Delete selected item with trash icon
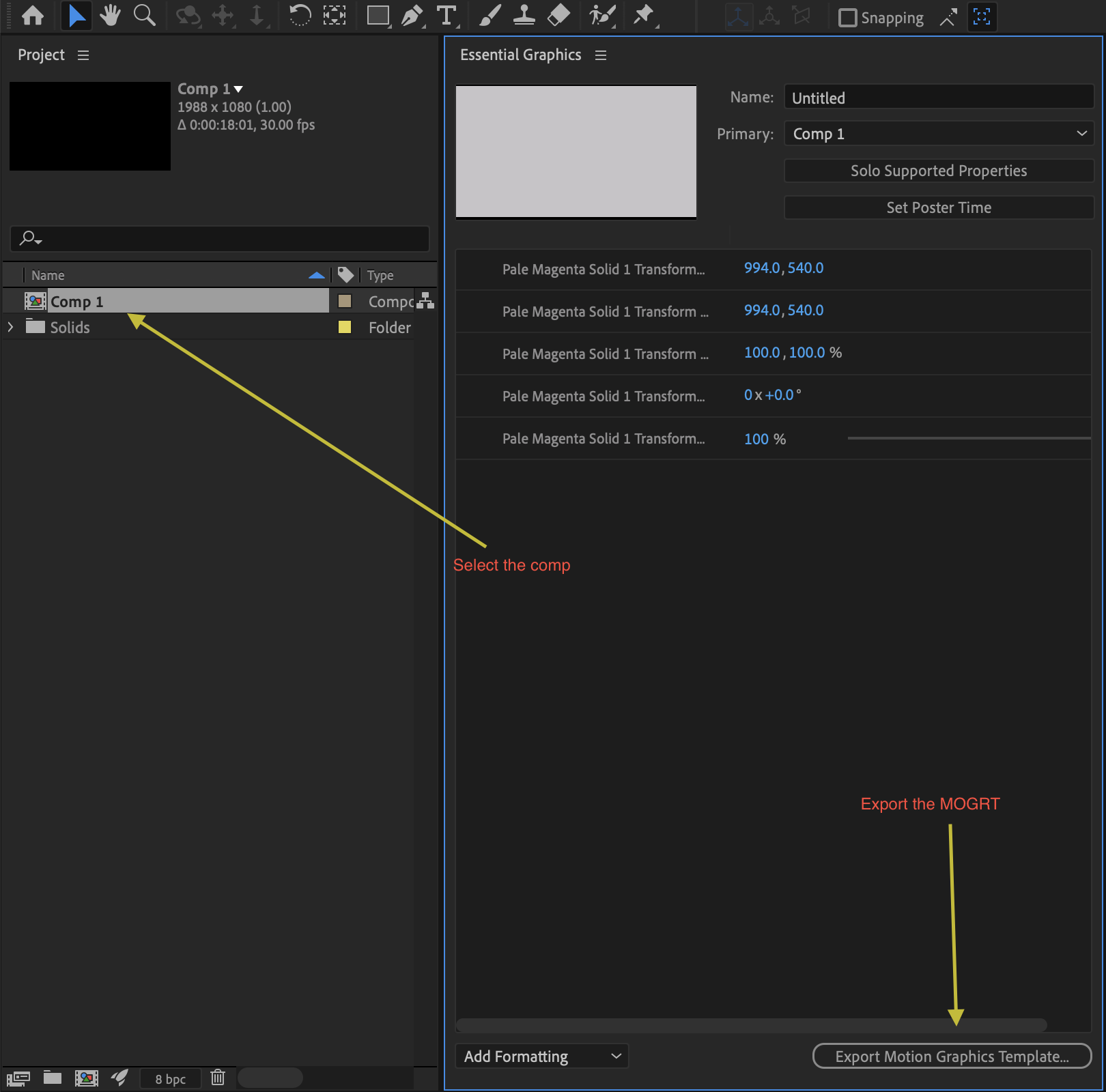1106x1092 pixels. 217,1078
